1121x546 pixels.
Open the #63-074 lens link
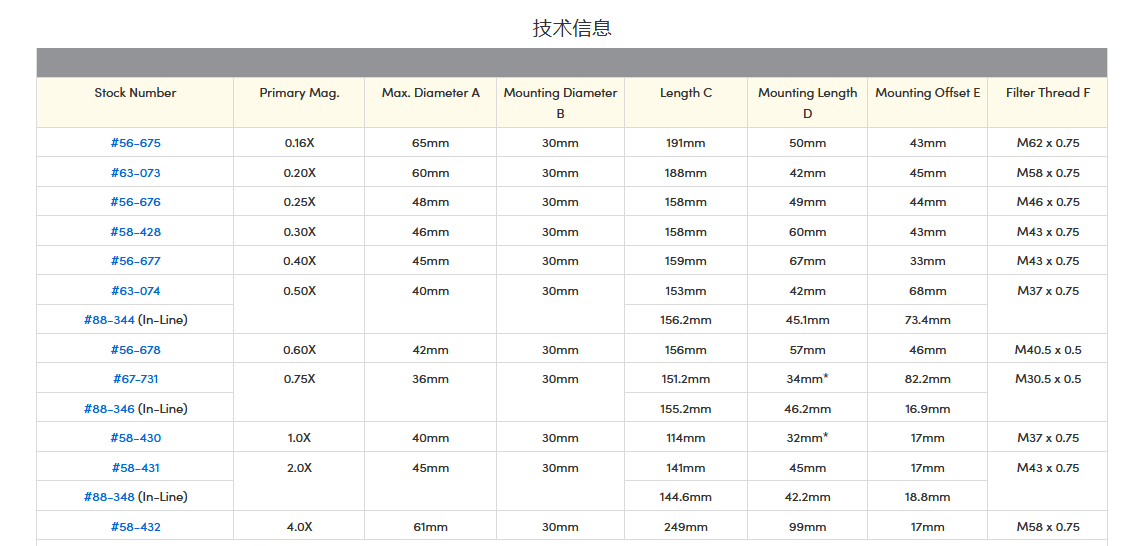135,291
